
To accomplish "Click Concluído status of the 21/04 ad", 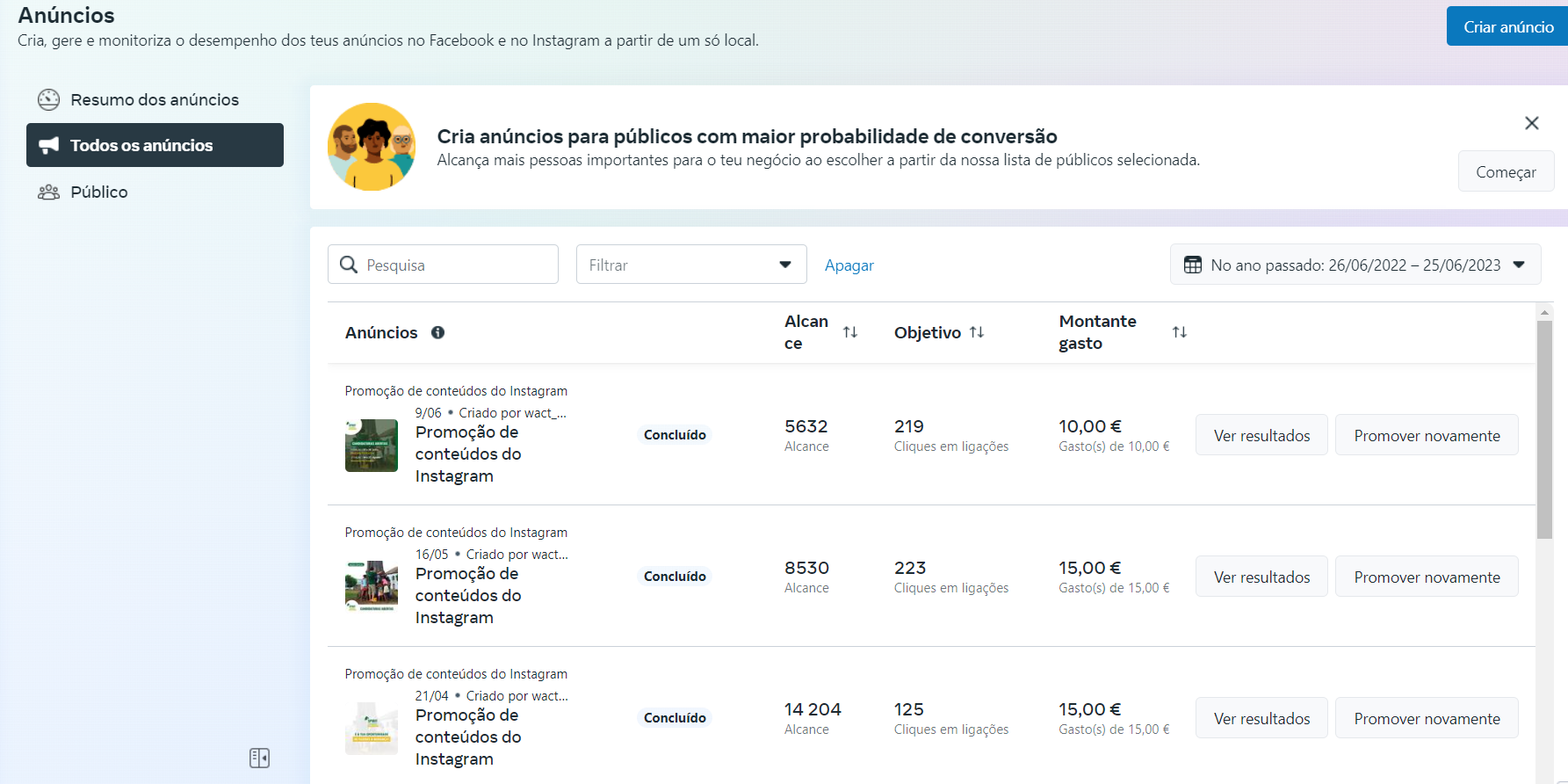I will 675,717.
